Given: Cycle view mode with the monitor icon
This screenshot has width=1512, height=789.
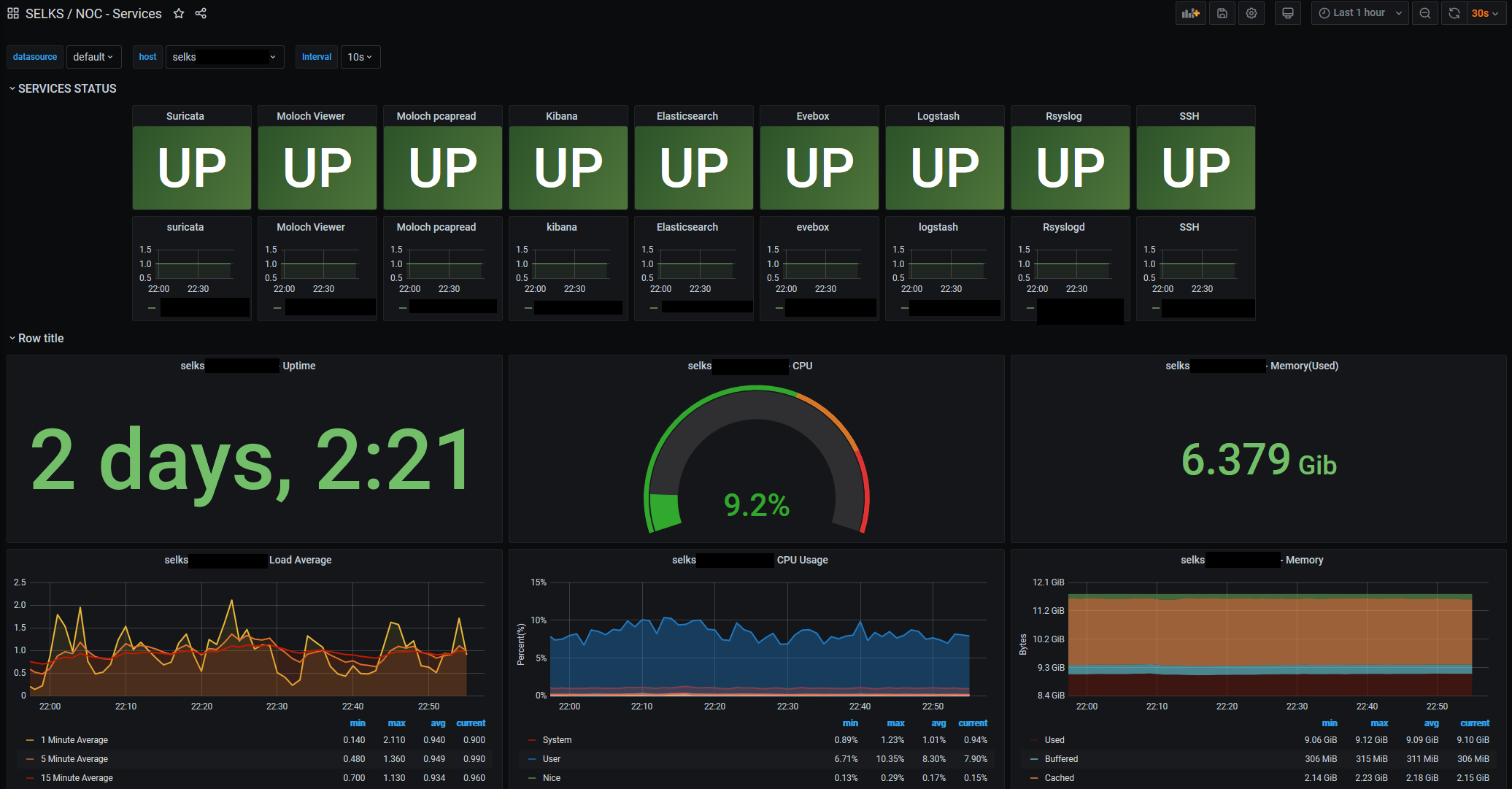Looking at the screenshot, I should tap(1288, 13).
